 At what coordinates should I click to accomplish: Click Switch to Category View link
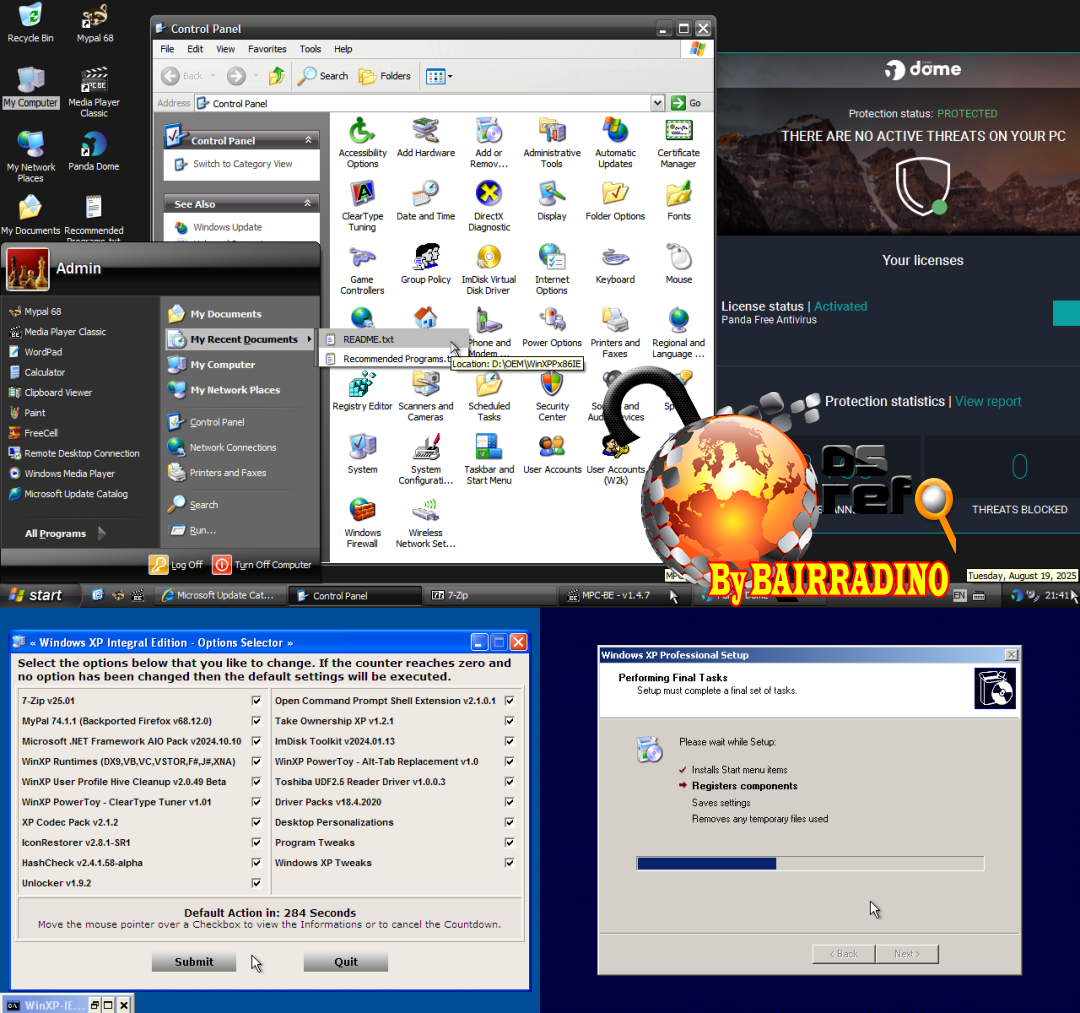tap(242, 164)
